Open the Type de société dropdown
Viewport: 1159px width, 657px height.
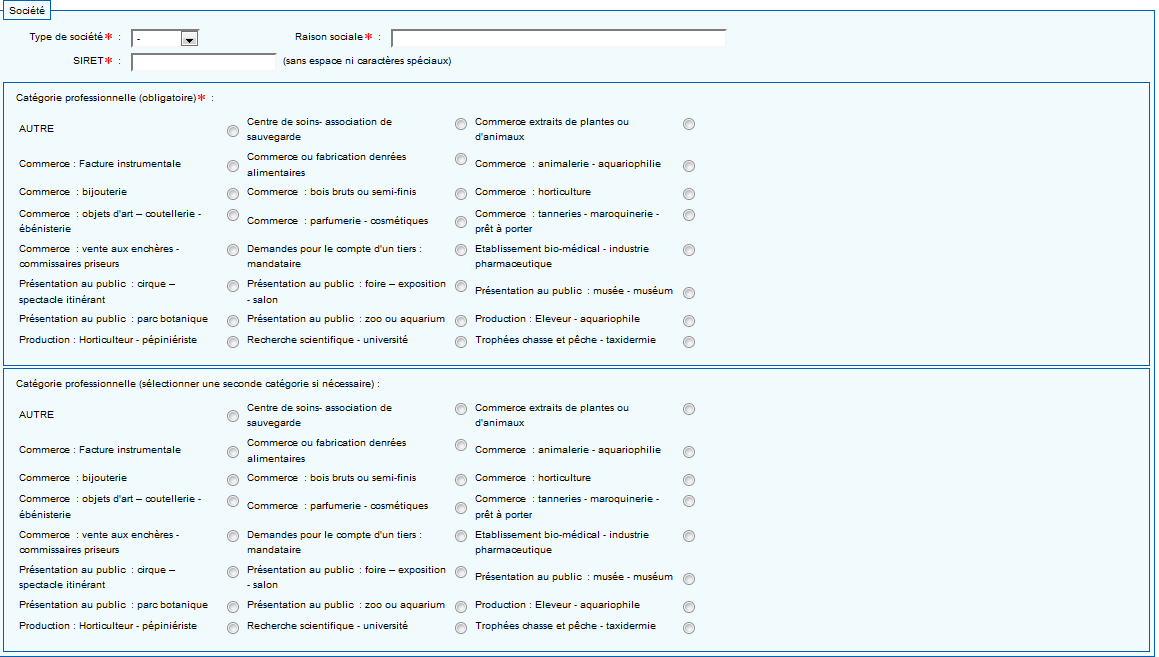pyautogui.click(x=165, y=38)
